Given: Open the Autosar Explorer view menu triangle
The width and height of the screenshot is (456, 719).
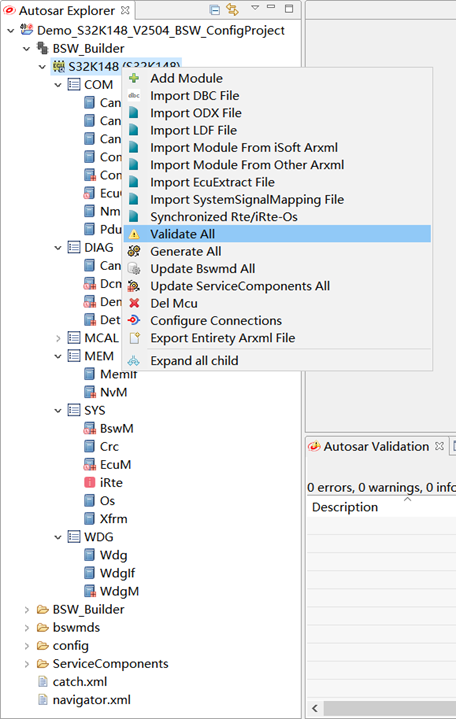Looking at the screenshot, I should (x=255, y=8).
